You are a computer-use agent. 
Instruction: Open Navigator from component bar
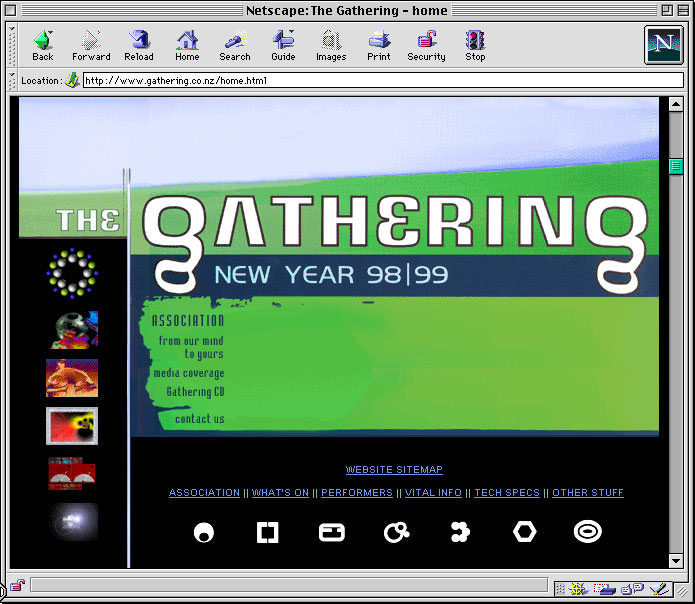[x=578, y=589]
